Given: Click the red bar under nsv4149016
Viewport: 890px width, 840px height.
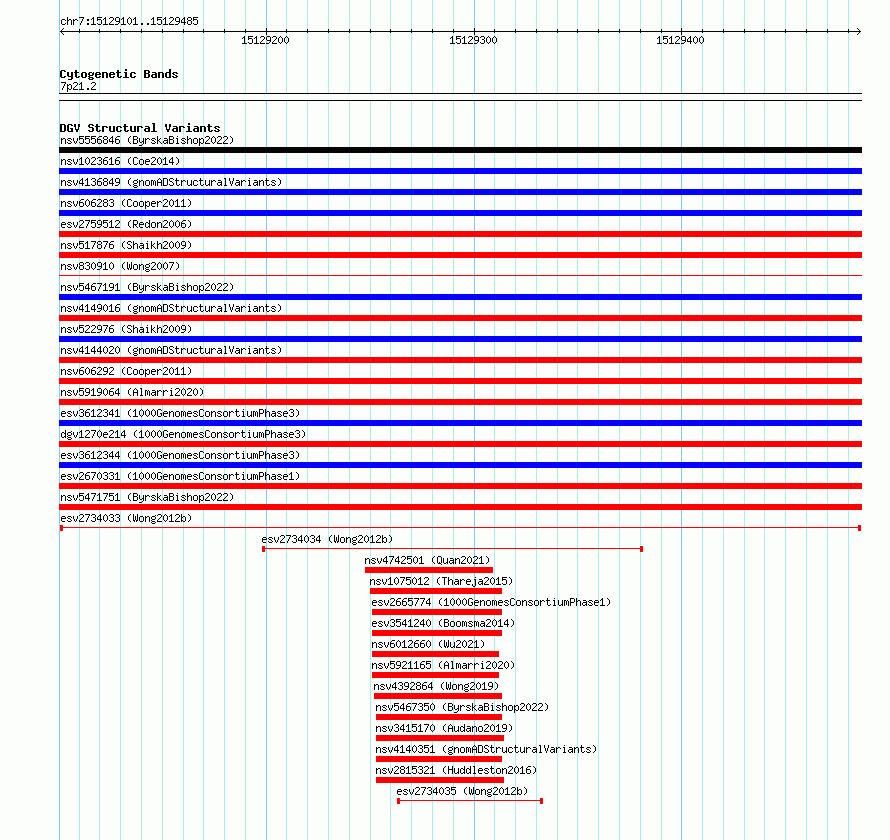Looking at the screenshot, I should pos(460,318).
